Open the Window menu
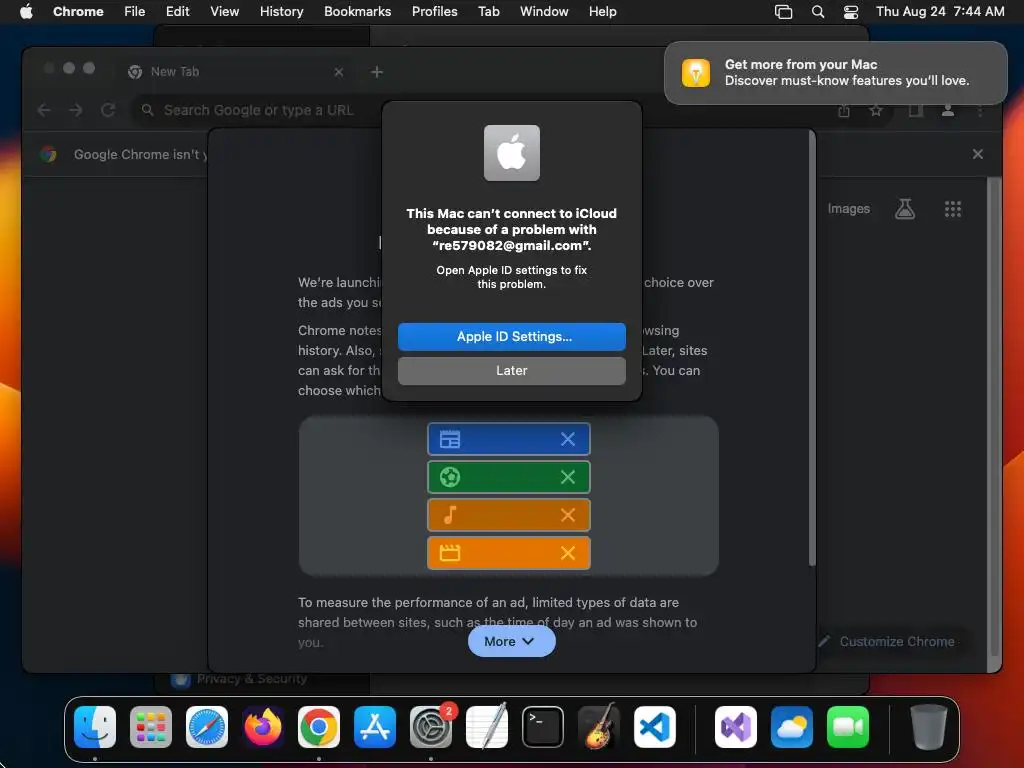1024x768 pixels. (x=544, y=11)
